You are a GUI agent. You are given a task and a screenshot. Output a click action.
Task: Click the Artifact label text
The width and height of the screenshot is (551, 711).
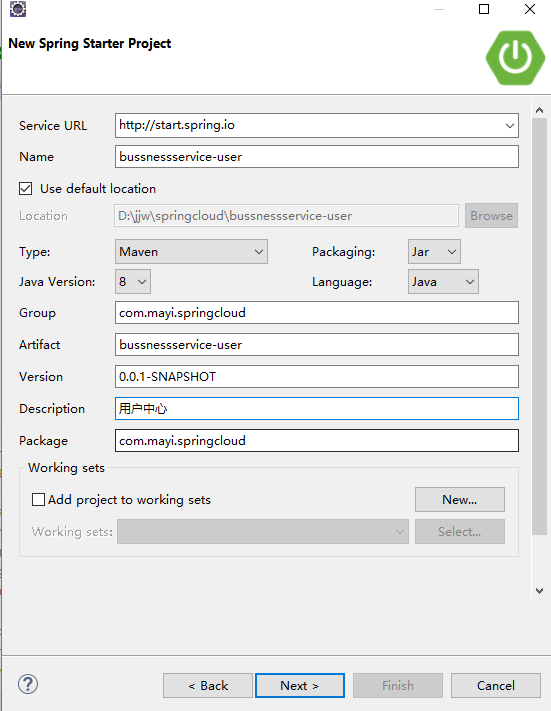coord(39,345)
